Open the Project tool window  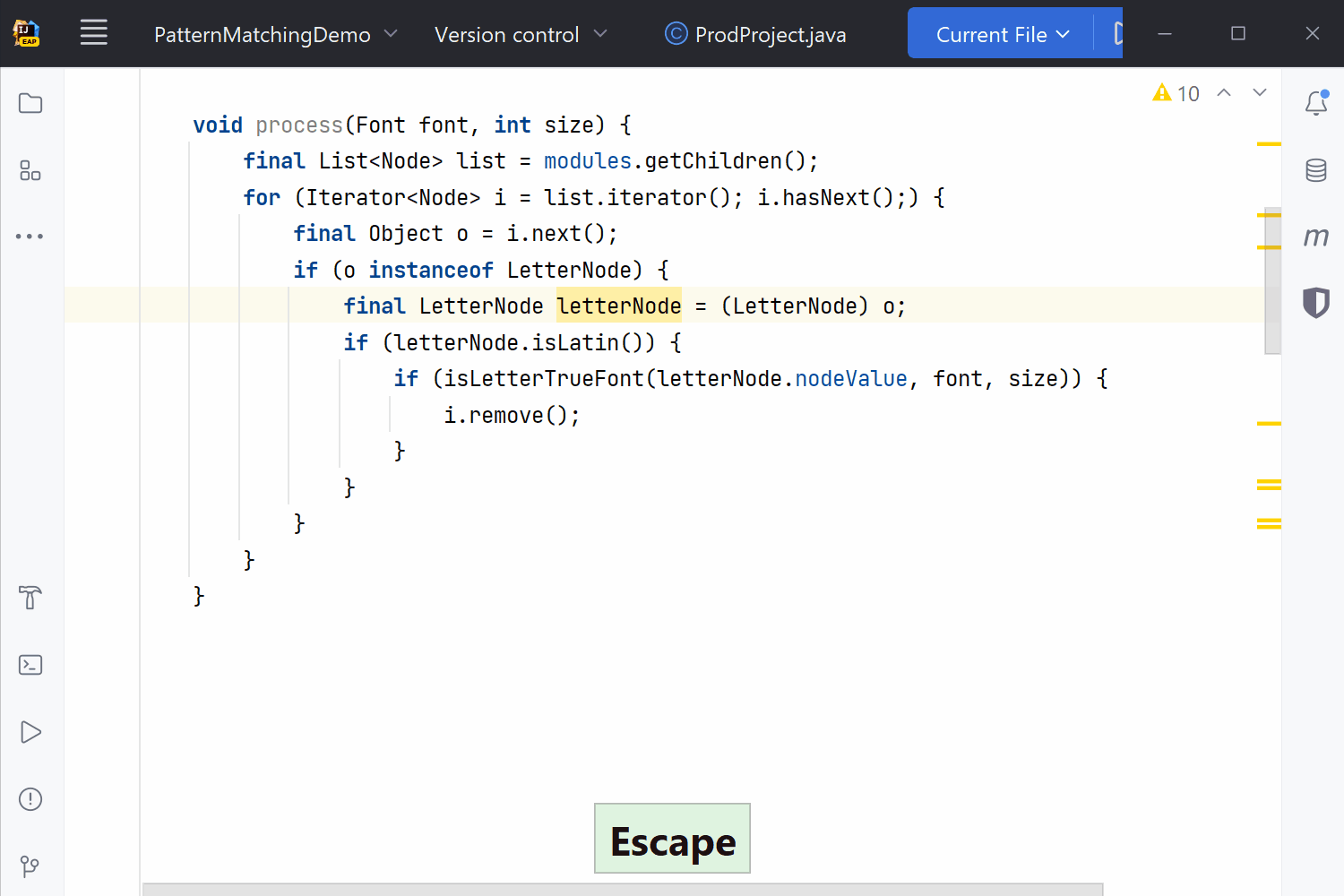[x=30, y=103]
